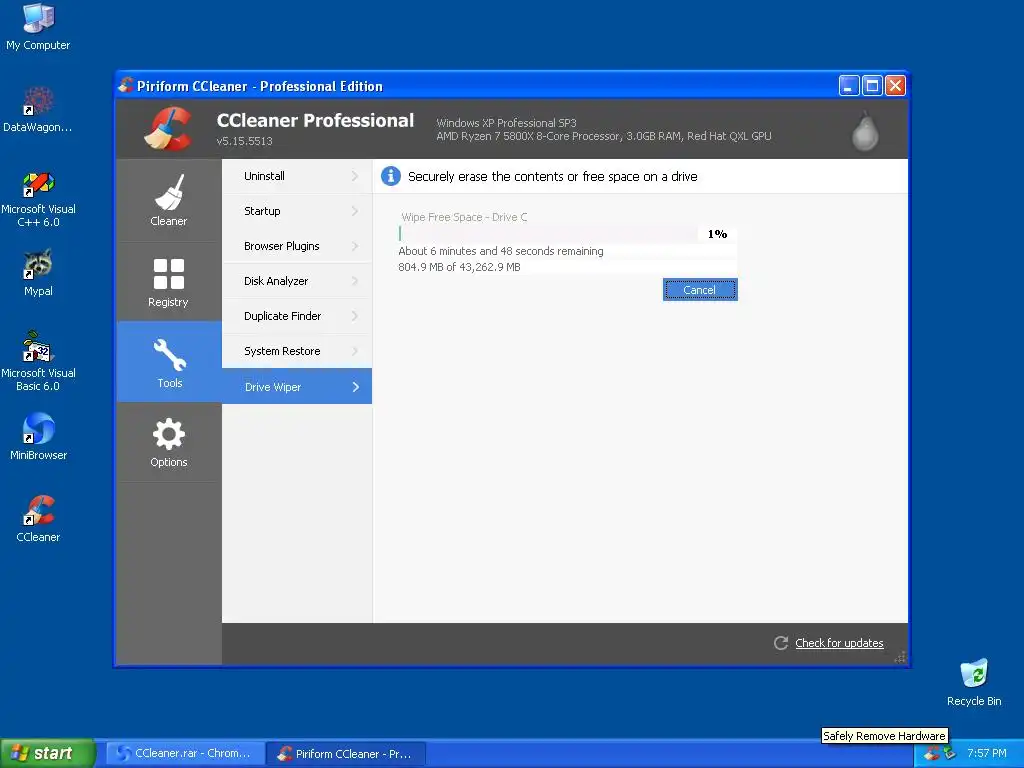Click the CCleaner title bar window icon
Viewport: 1024px width, 768px height.
tap(126, 85)
